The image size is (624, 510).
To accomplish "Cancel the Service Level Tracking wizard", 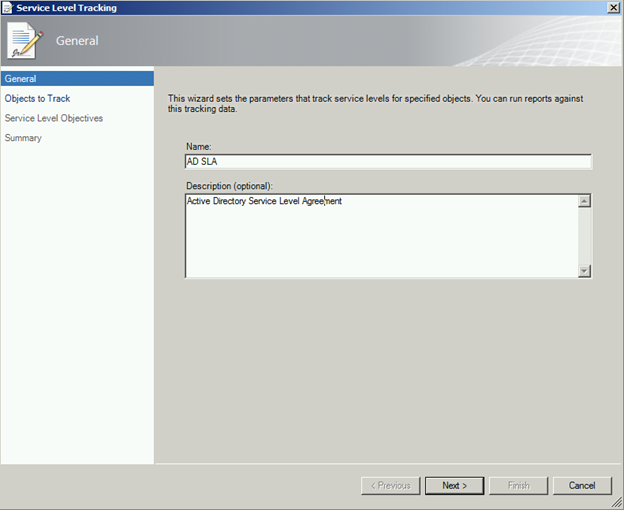I will tap(582, 486).
